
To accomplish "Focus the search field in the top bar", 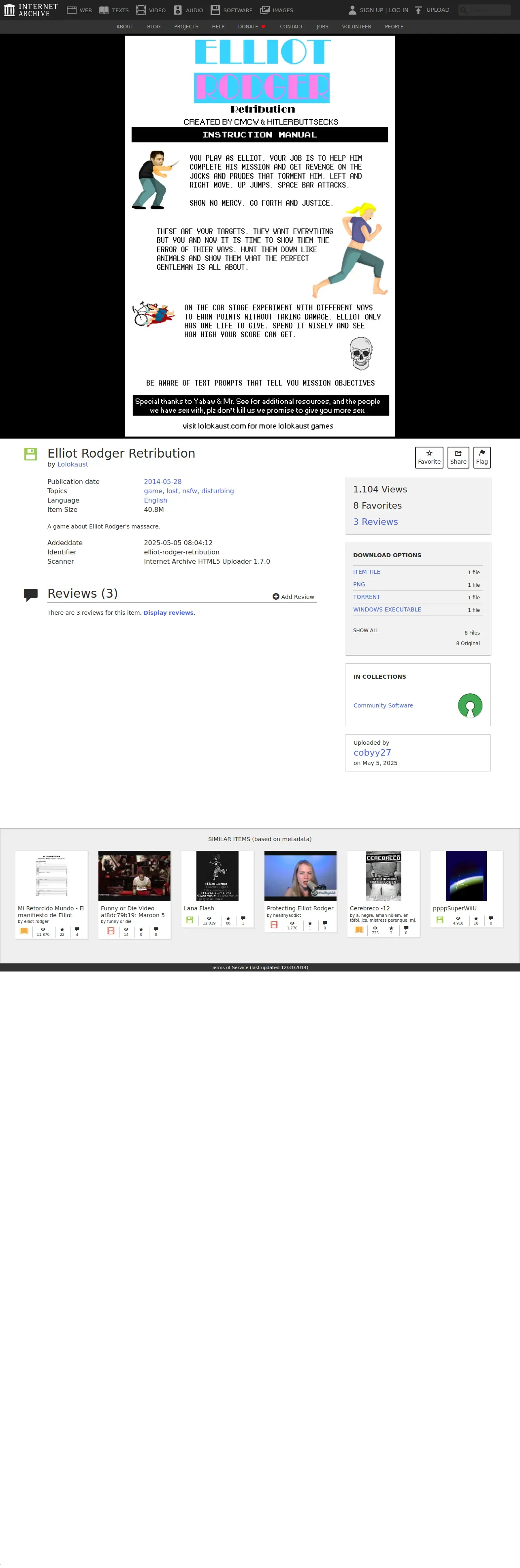I will (485, 10).
